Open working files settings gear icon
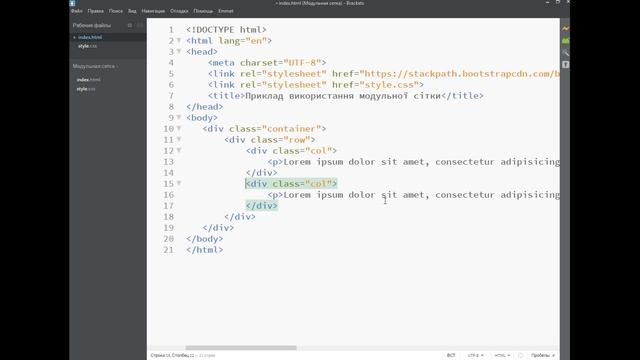Viewport: 640px width, 360px height. [130, 25]
